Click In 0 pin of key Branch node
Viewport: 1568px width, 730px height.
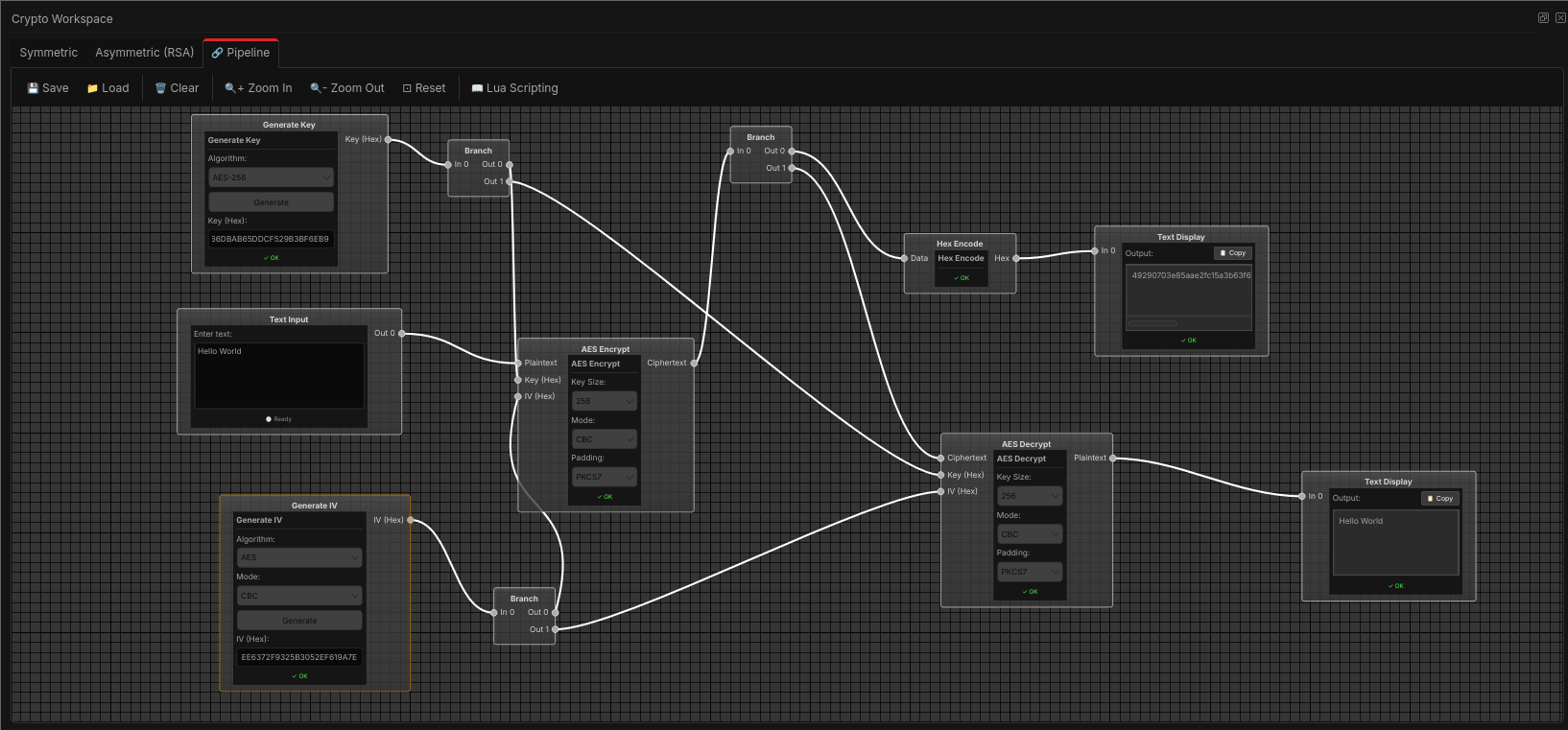coord(448,164)
